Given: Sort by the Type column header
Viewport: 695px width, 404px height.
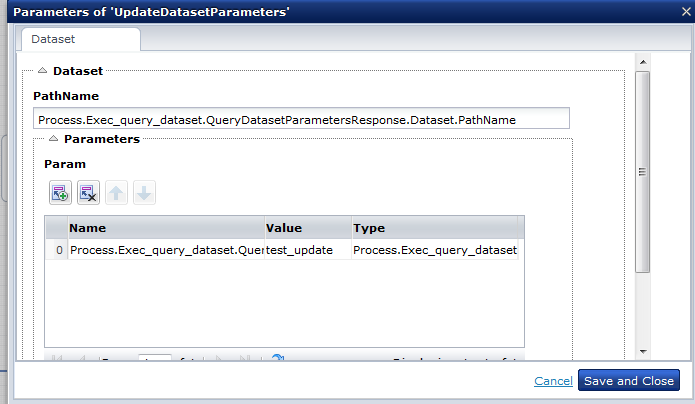Looking at the screenshot, I should click(x=436, y=228).
